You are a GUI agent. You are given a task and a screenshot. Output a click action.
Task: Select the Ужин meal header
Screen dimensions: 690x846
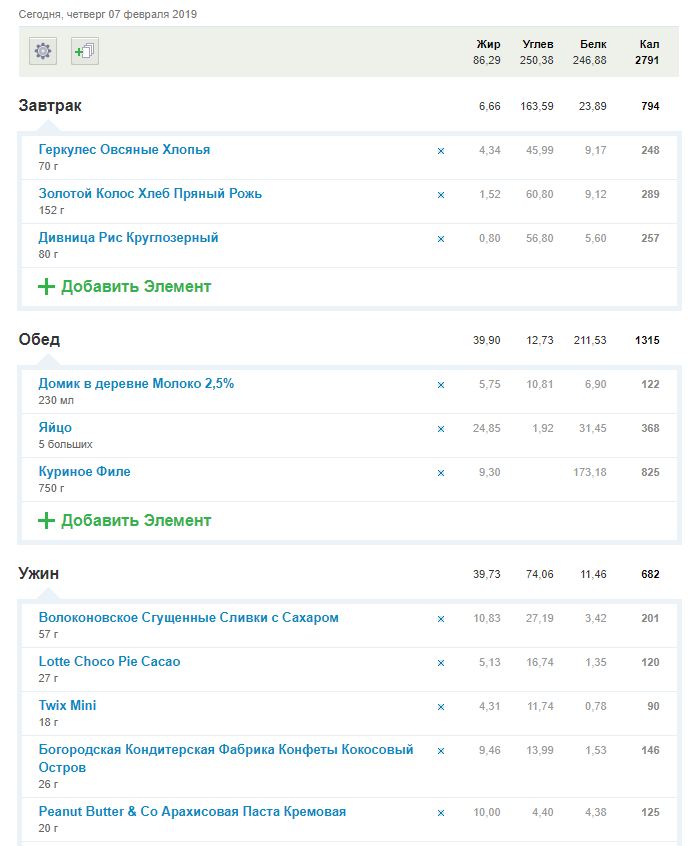tap(39, 574)
